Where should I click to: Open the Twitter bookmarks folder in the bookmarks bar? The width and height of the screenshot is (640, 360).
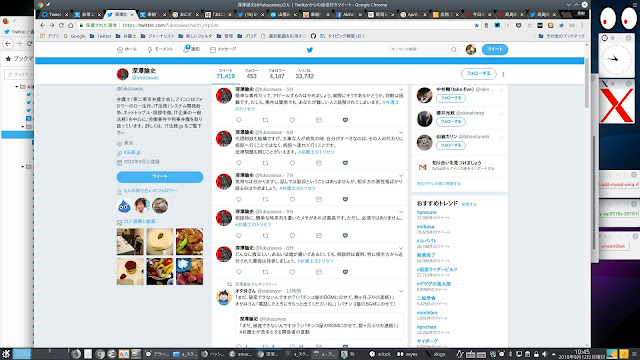(100, 36)
